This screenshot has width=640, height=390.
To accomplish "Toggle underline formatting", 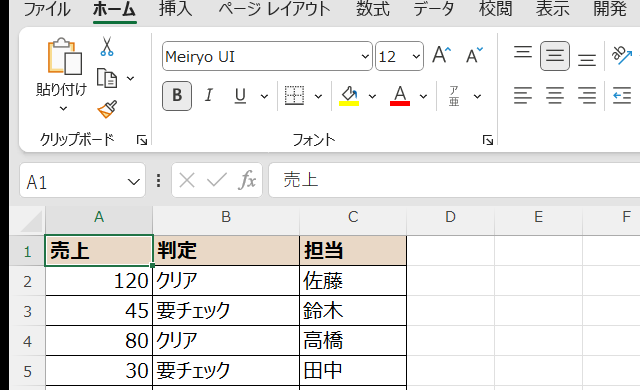I will (240, 96).
